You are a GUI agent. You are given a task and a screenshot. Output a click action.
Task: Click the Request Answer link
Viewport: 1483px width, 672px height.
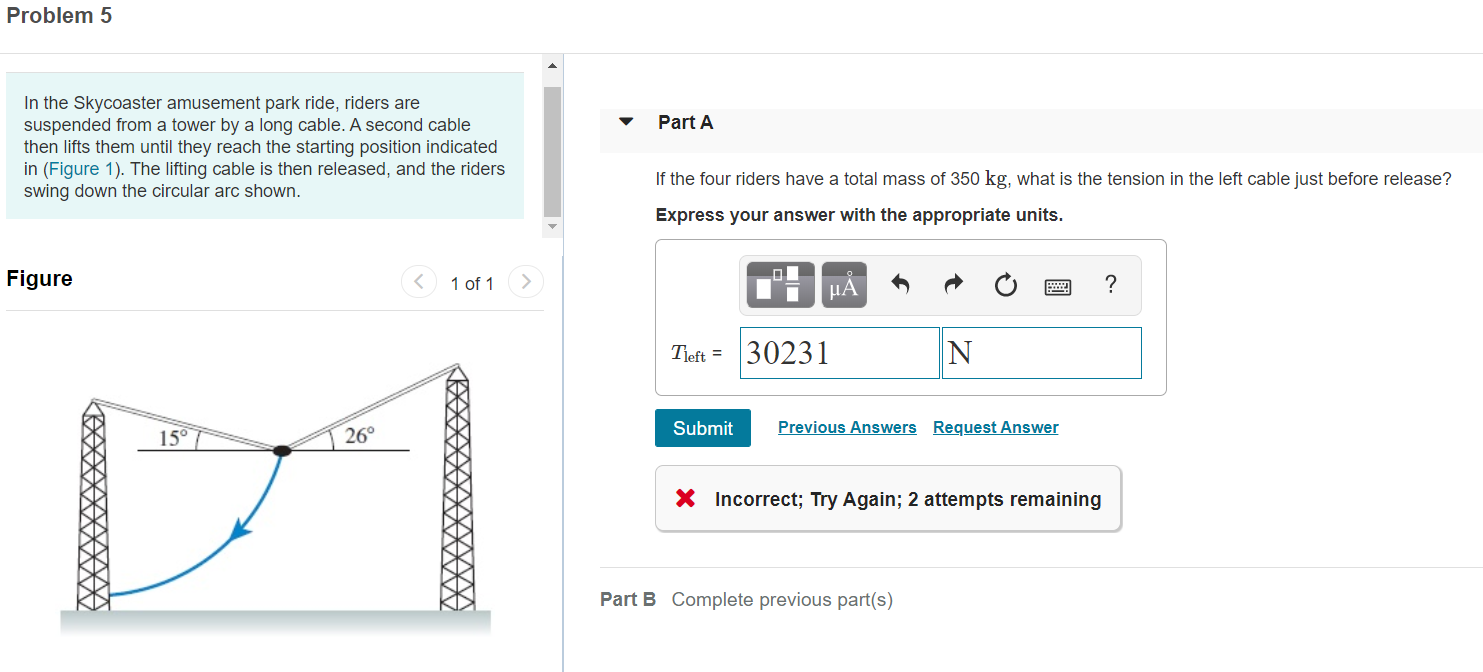996,427
